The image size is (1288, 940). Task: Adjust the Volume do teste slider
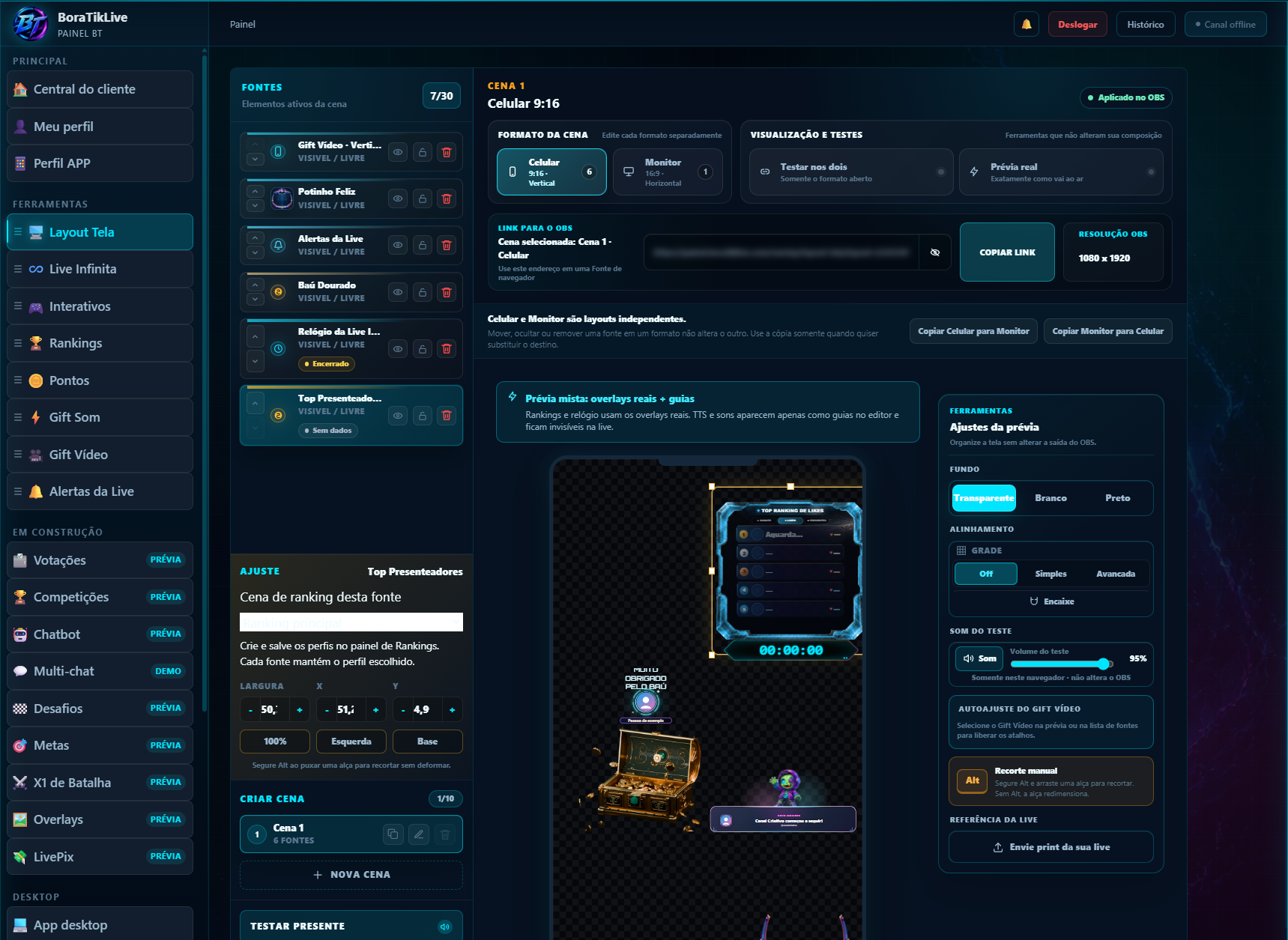[x=1062, y=664]
